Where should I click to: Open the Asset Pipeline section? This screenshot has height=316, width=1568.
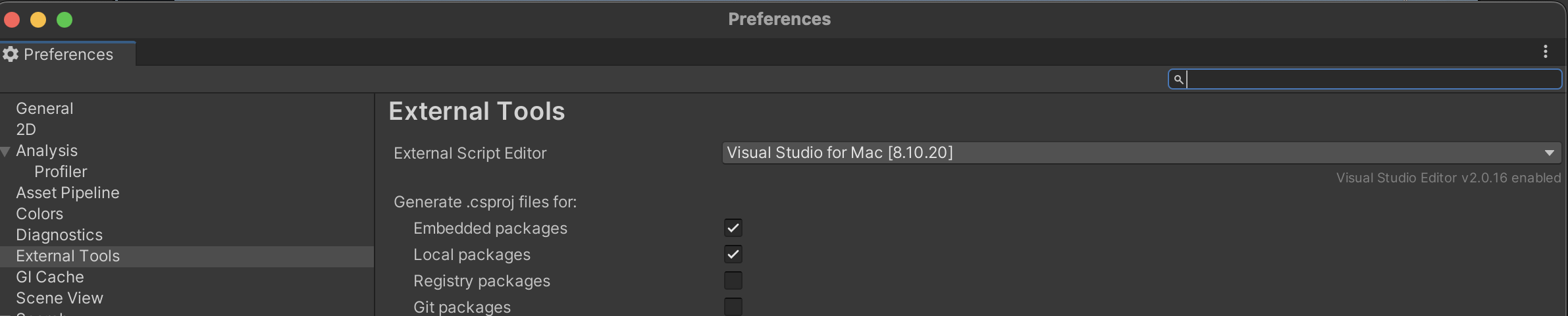[68, 193]
